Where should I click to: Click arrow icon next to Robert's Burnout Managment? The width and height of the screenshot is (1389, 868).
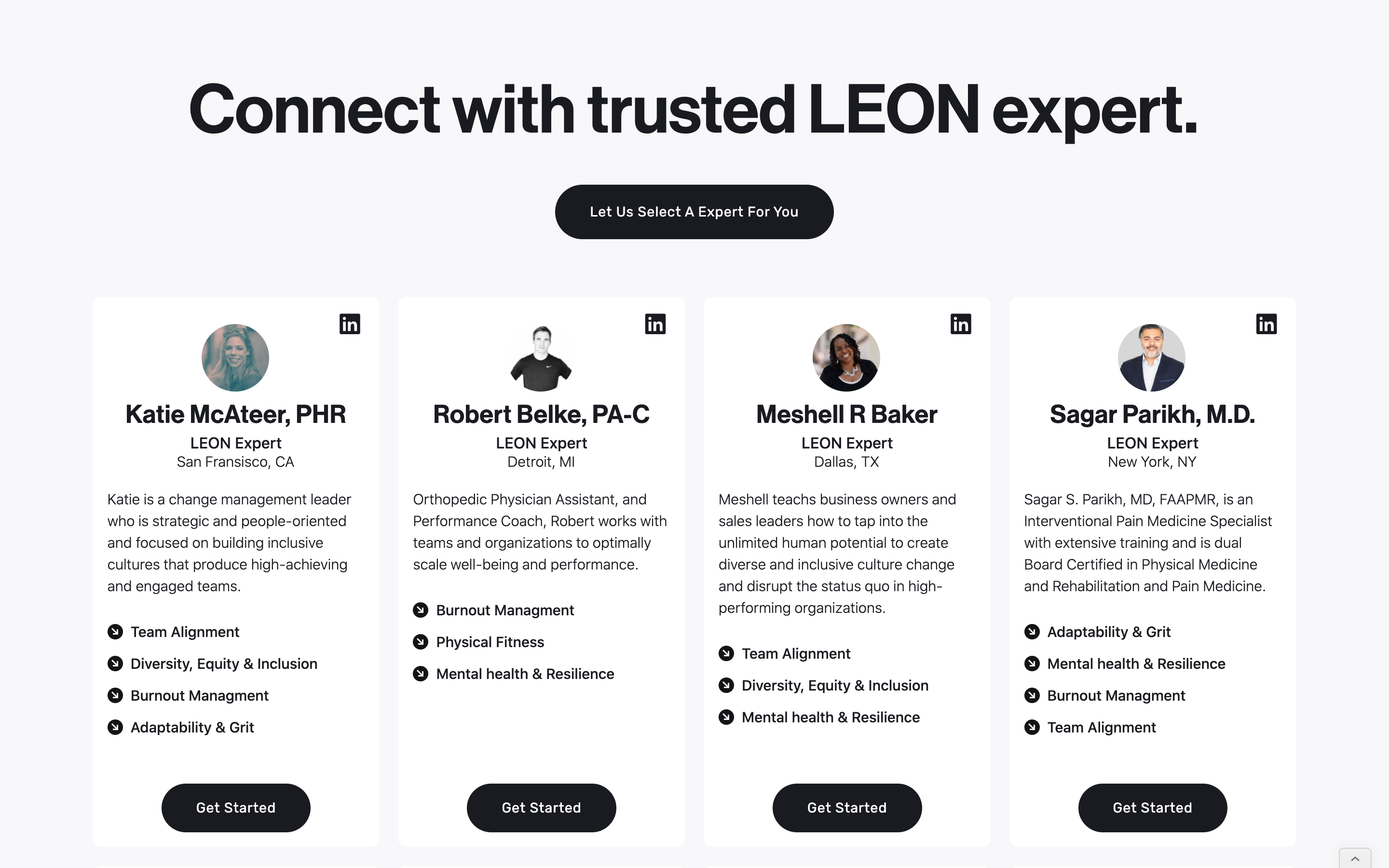[421, 610]
